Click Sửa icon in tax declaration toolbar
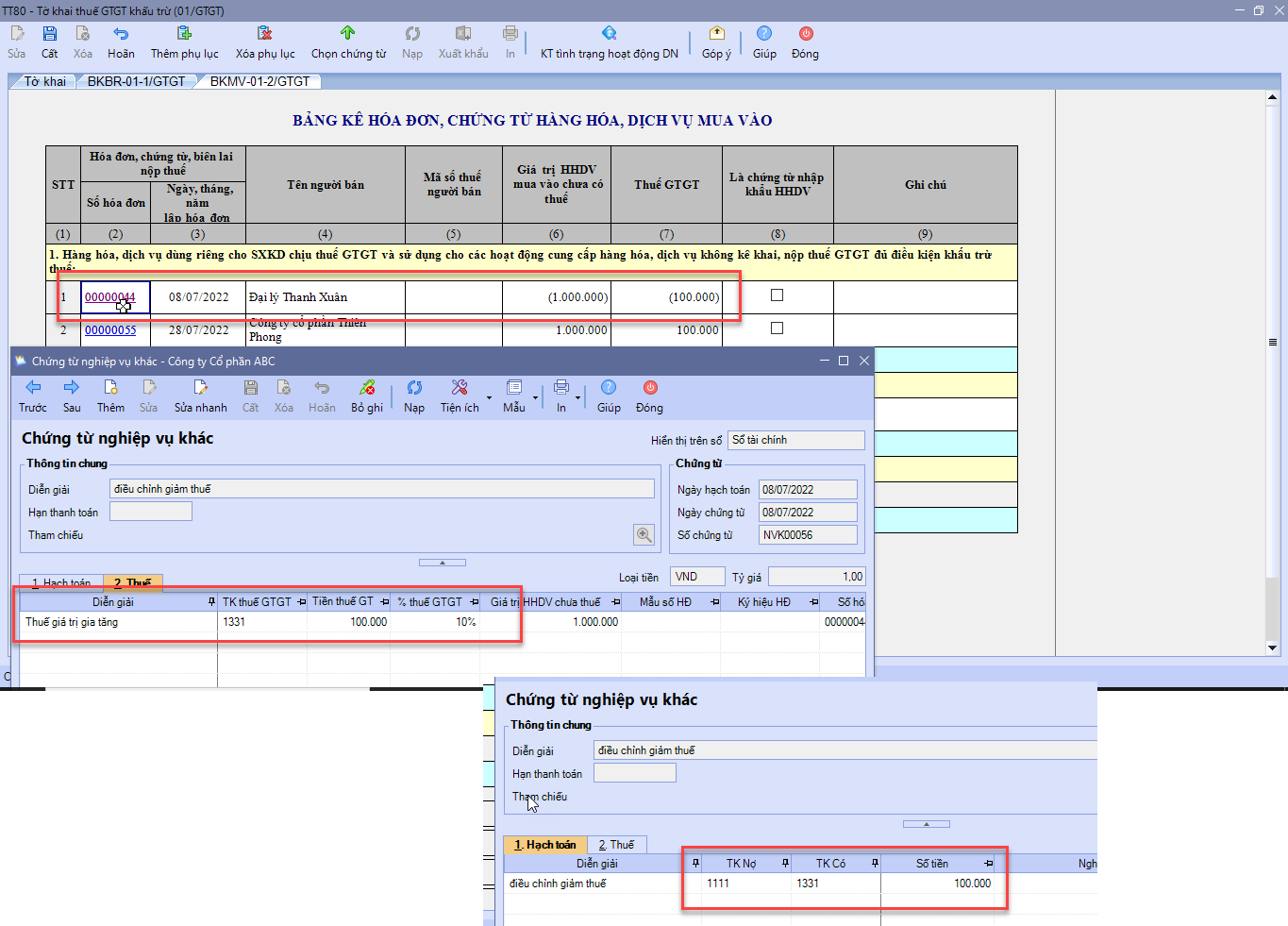The height and width of the screenshot is (926, 1288). pos(17,34)
